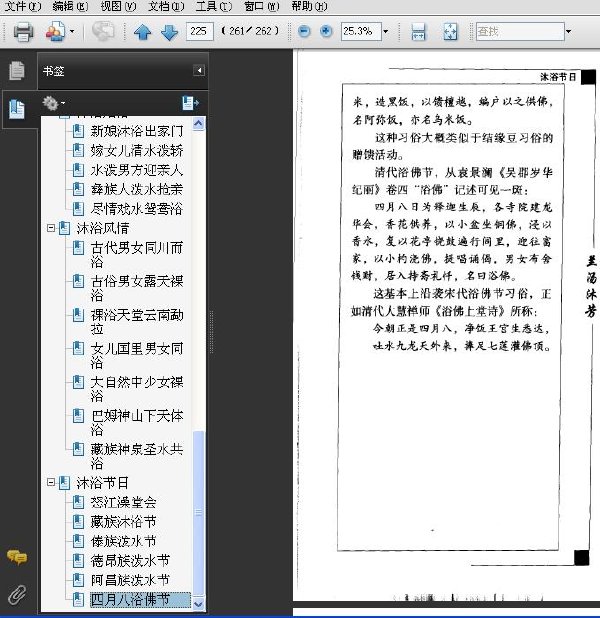Image resolution: width=600 pixels, height=618 pixels.
Task: Open bookmark options gear menu
Action: [x=54, y=103]
